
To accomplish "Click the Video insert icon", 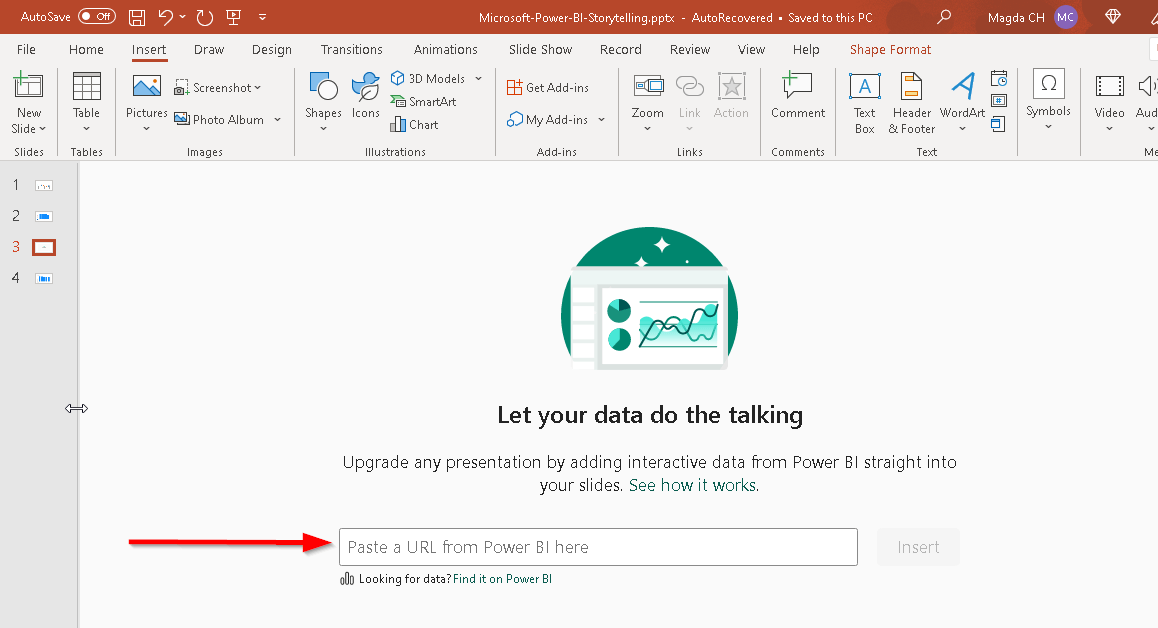I will (x=1109, y=86).
